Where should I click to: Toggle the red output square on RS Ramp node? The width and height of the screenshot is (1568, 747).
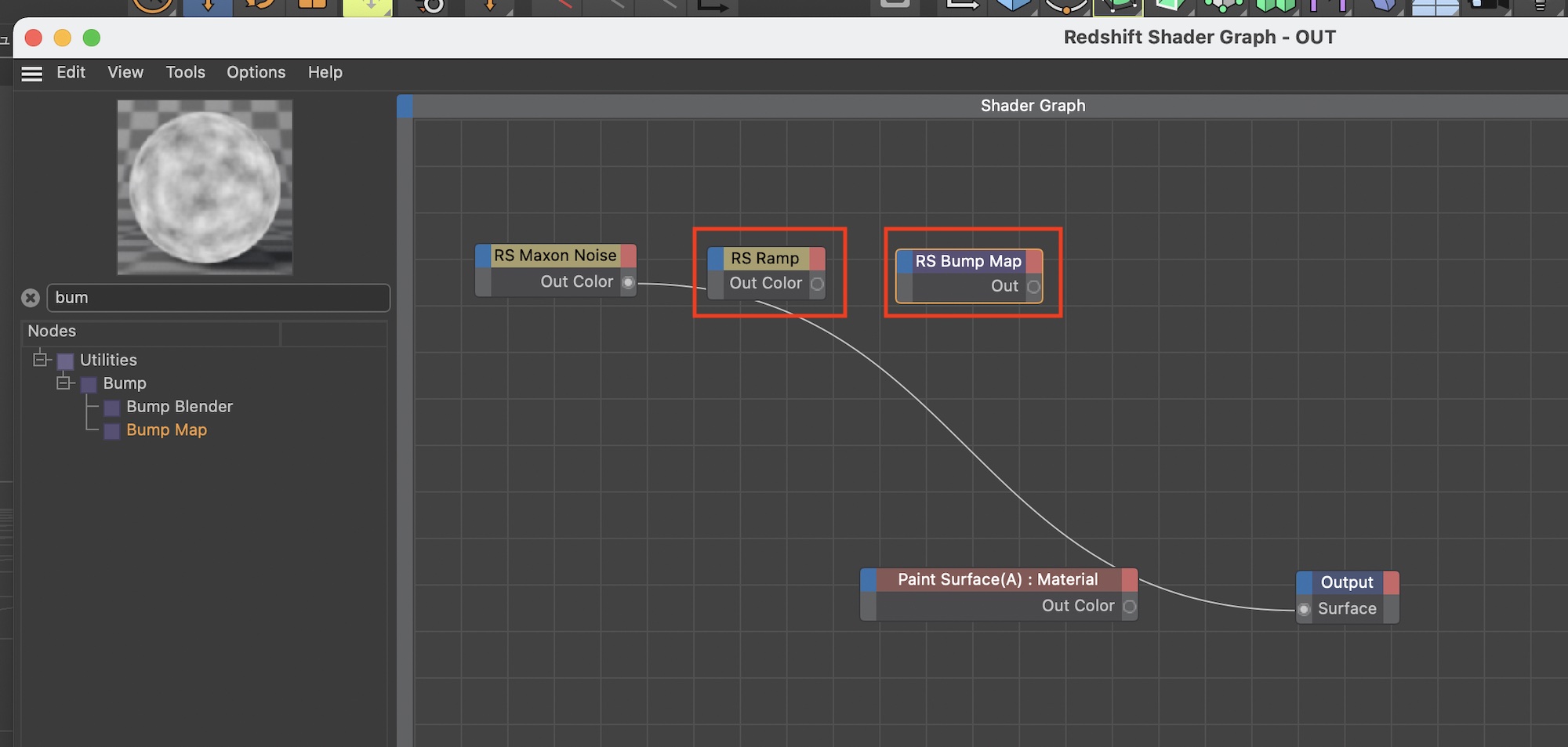(x=817, y=259)
